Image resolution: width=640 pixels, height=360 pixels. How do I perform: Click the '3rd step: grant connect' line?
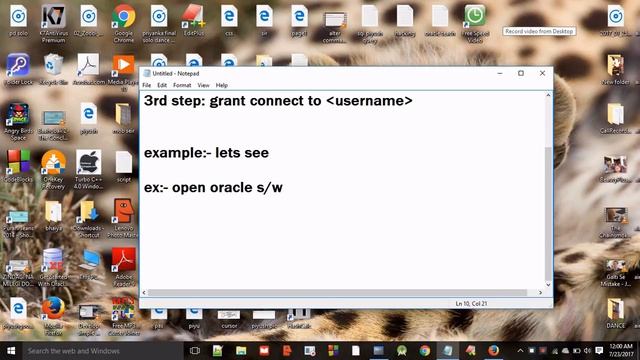click(x=278, y=101)
